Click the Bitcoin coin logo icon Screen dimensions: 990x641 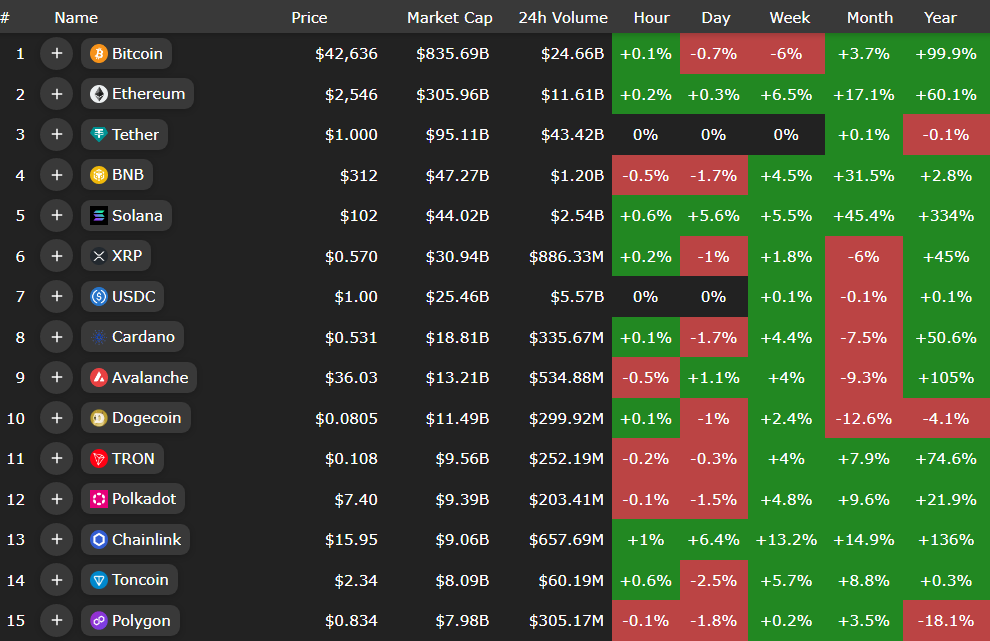point(99,54)
